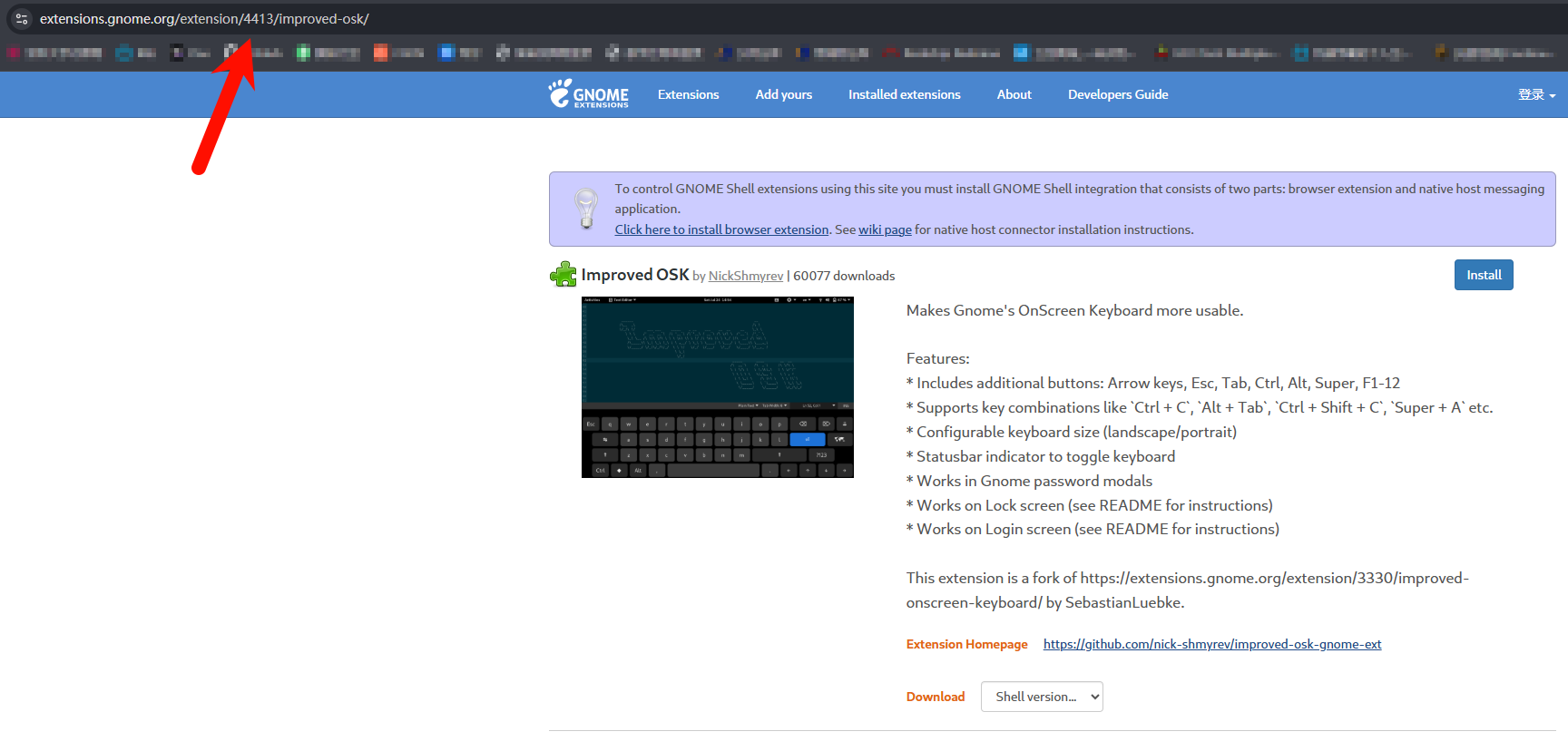1568x751 pixels.
Task: Click the 'Works on Lock screen' line
Action: (x=1089, y=505)
